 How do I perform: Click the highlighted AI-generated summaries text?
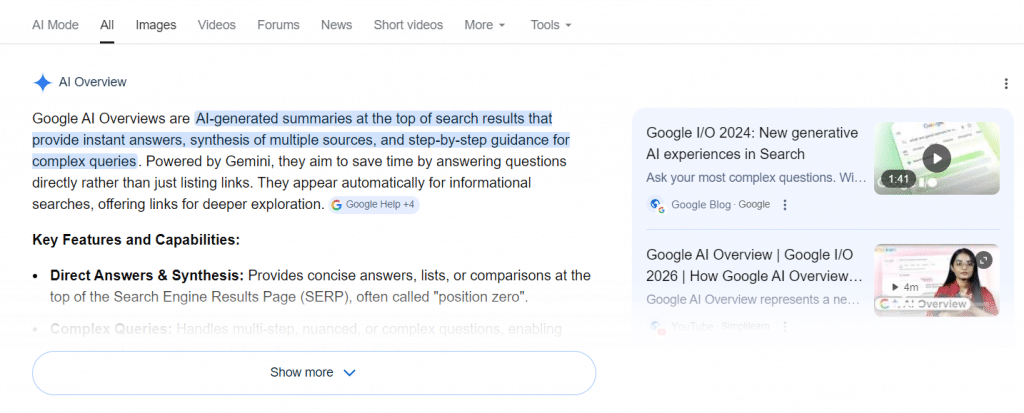click(301, 139)
